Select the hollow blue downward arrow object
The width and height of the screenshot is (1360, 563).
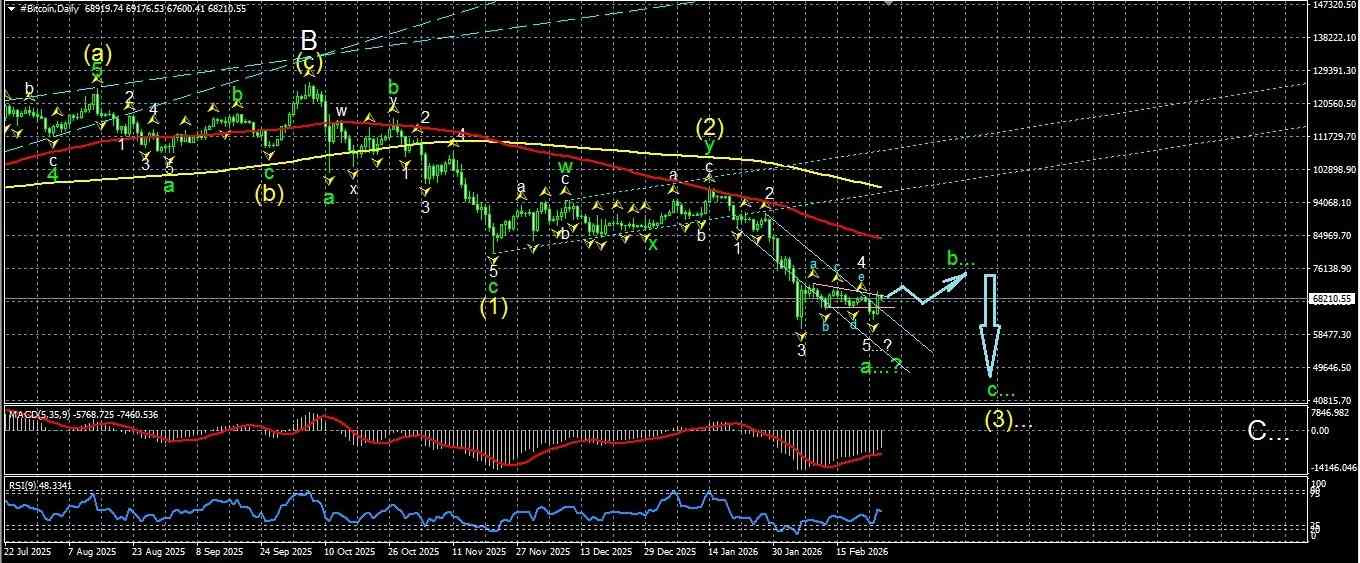point(990,324)
